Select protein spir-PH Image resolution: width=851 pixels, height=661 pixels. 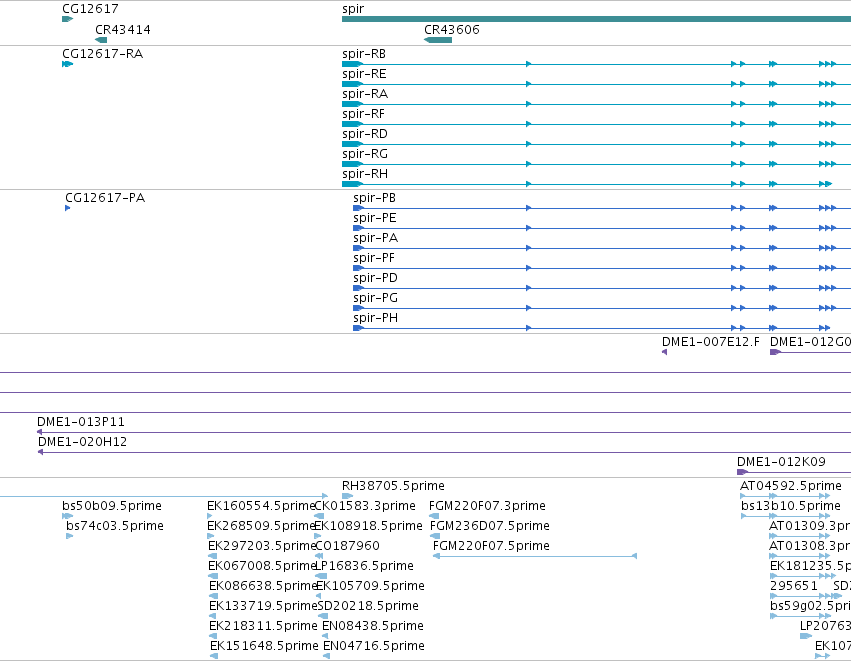(x=375, y=318)
